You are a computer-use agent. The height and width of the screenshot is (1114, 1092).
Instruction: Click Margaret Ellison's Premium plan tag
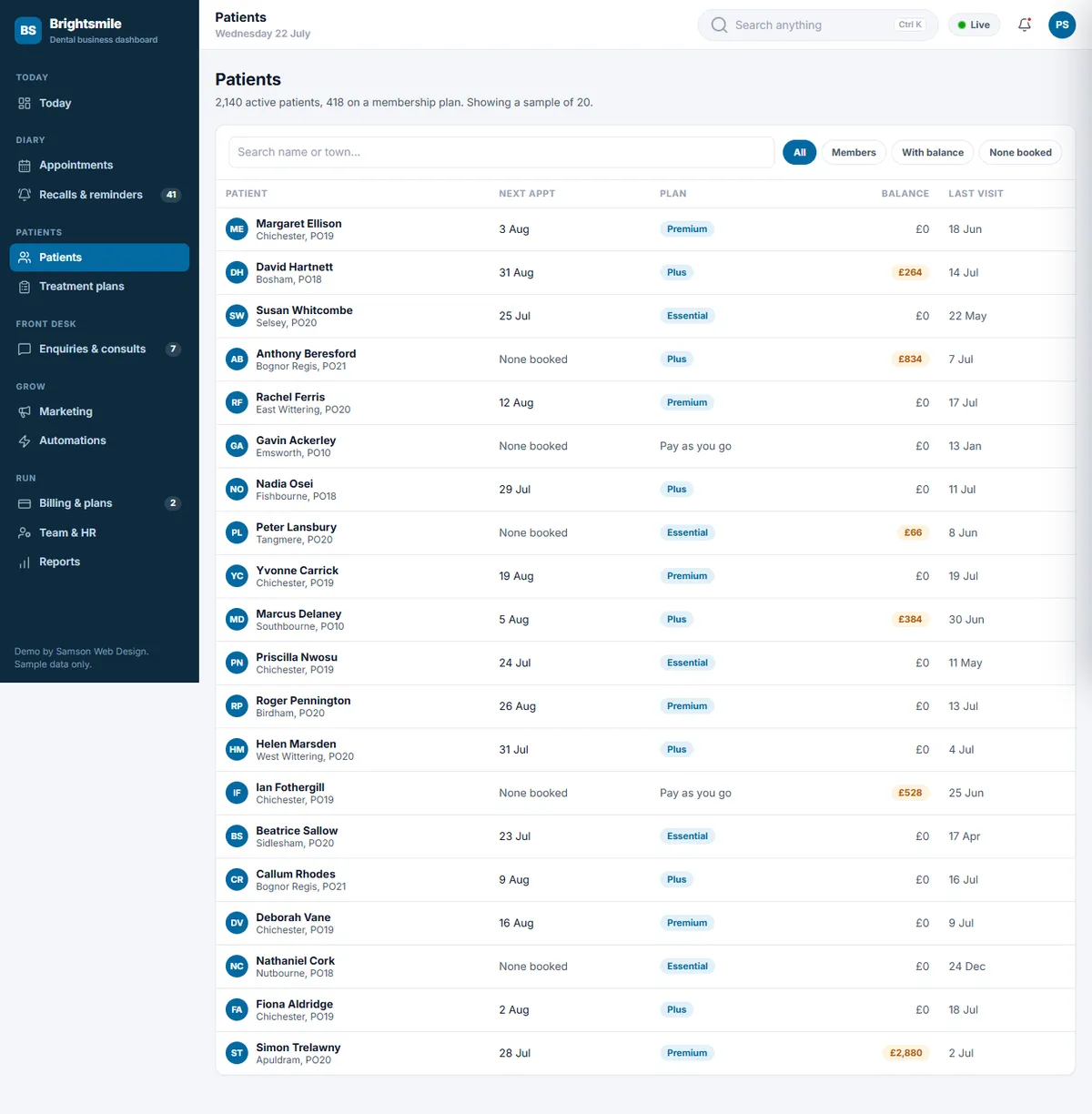(687, 229)
